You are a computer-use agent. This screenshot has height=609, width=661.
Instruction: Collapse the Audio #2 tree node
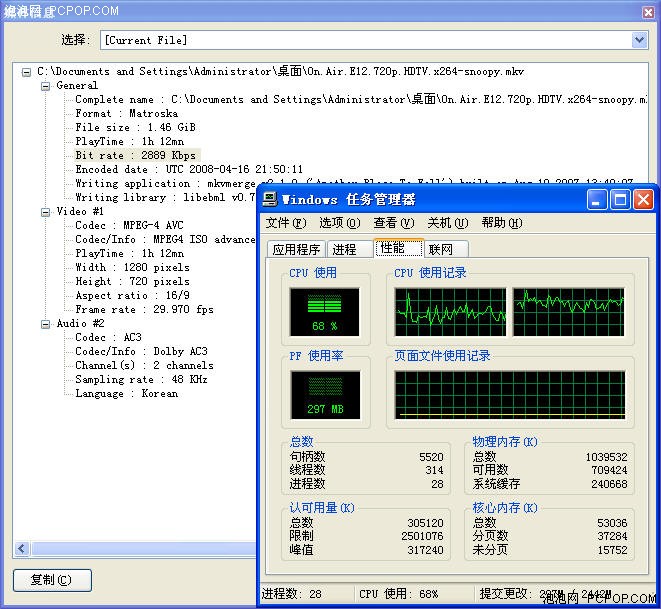tap(45, 324)
